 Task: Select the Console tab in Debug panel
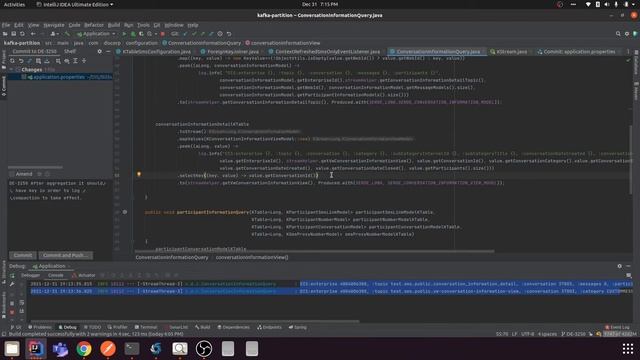[56, 275]
